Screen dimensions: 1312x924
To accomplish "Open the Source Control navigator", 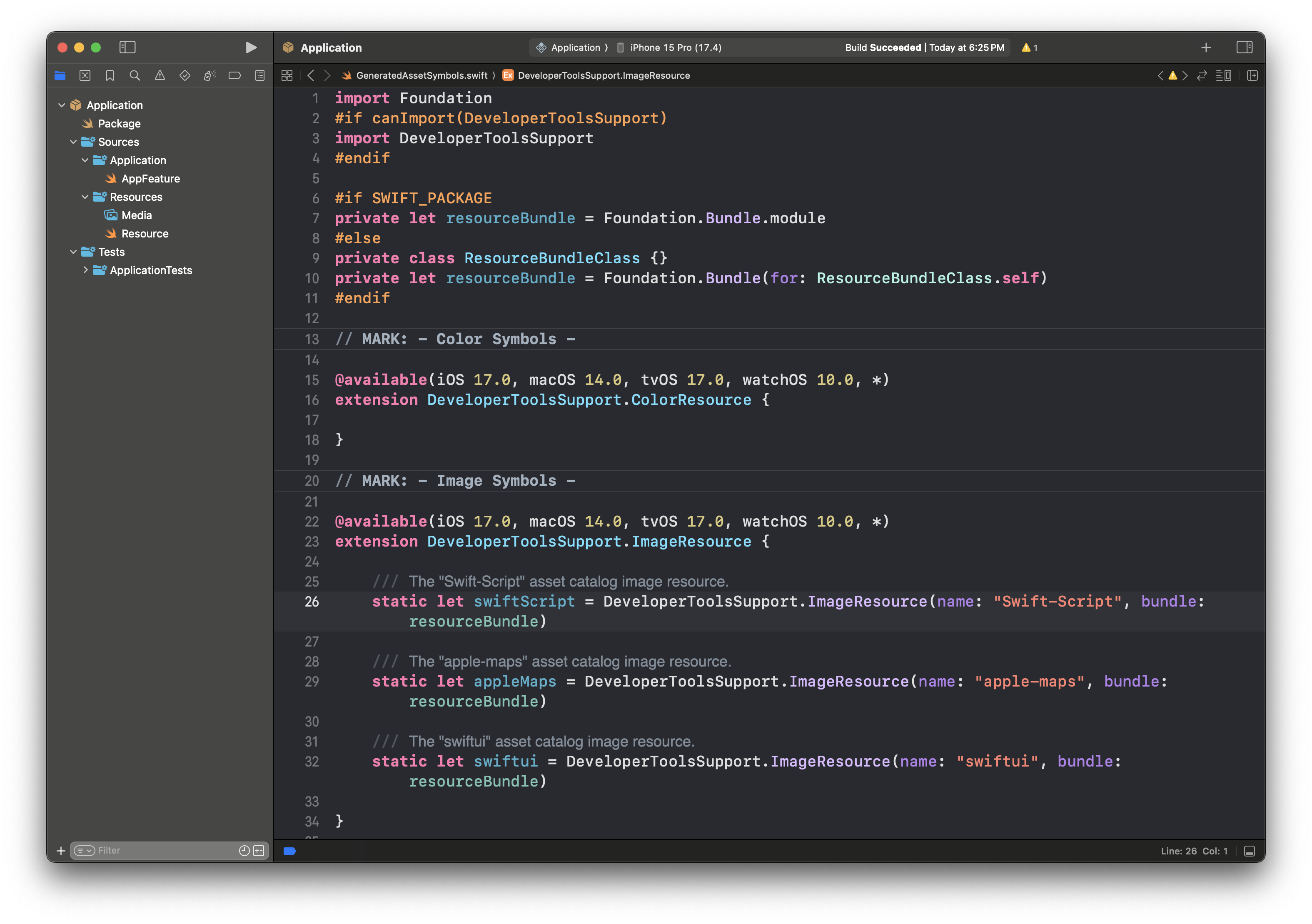I will [85, 75].
